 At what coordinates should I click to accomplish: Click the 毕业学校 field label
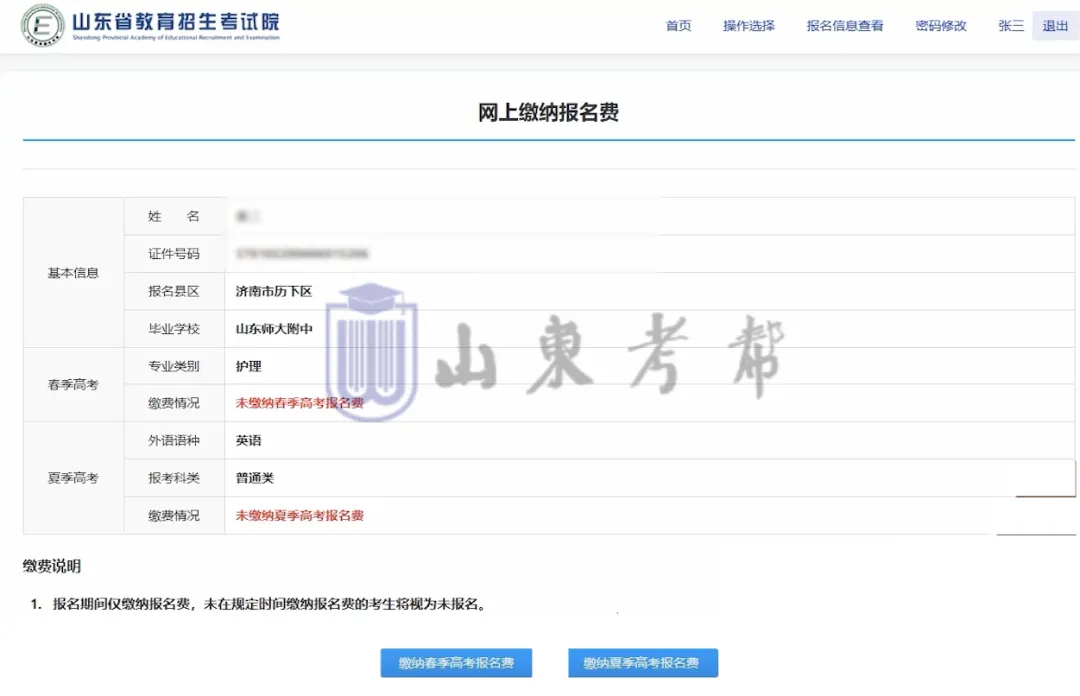(x=174, y=329)
